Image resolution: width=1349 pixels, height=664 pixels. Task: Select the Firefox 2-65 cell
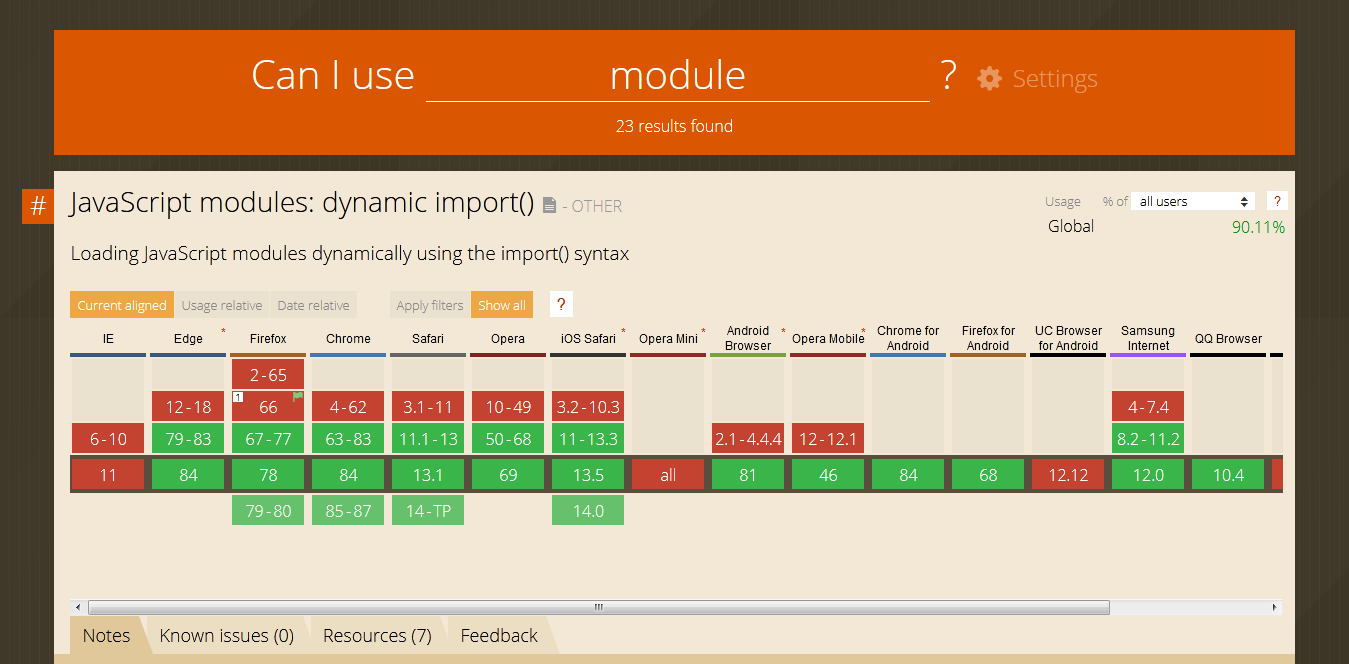(268, 374)
